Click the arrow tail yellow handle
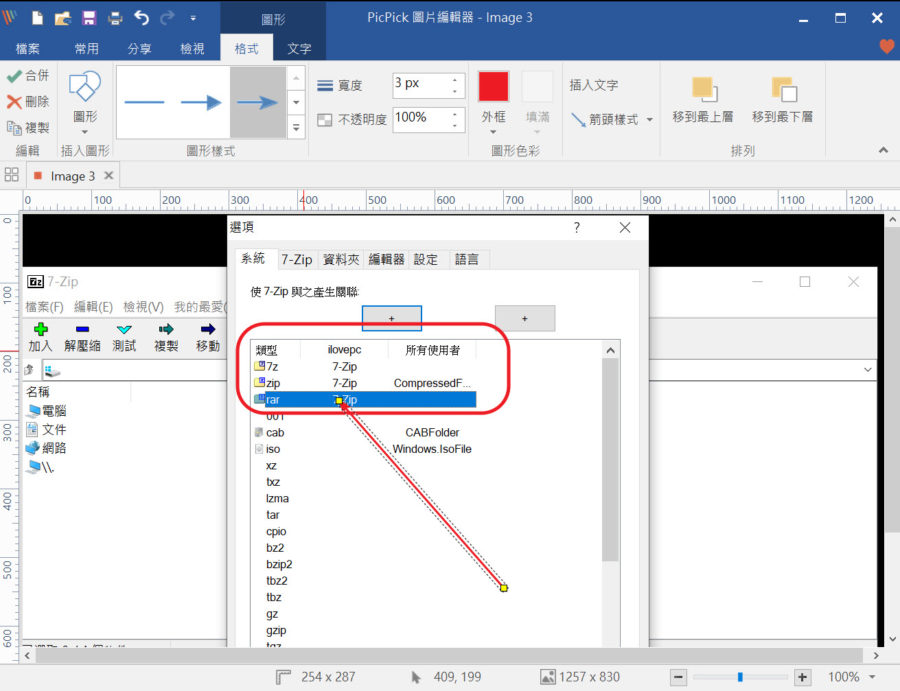 [x=503, y=588]
